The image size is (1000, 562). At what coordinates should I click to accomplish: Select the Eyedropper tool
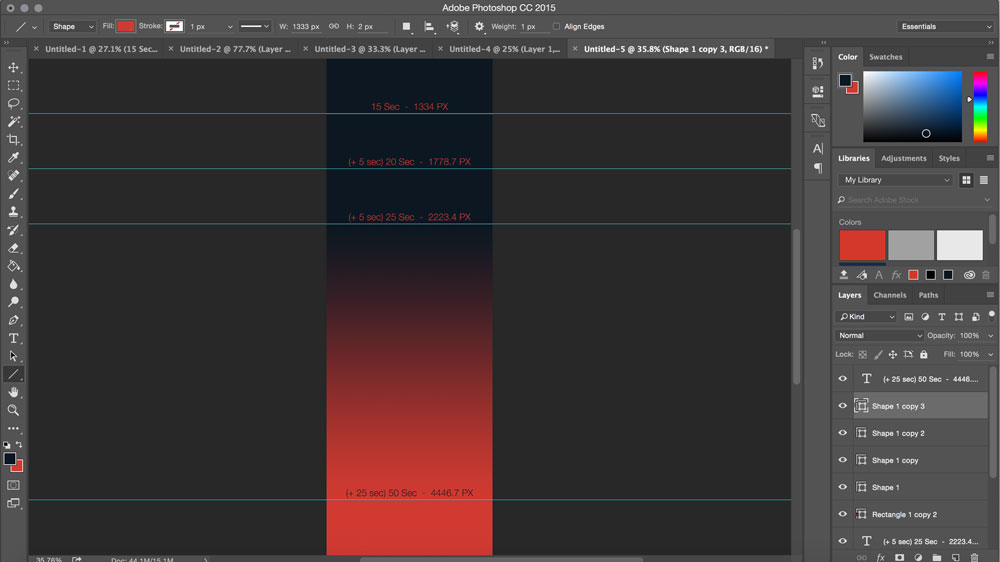[x=14, y=157]
